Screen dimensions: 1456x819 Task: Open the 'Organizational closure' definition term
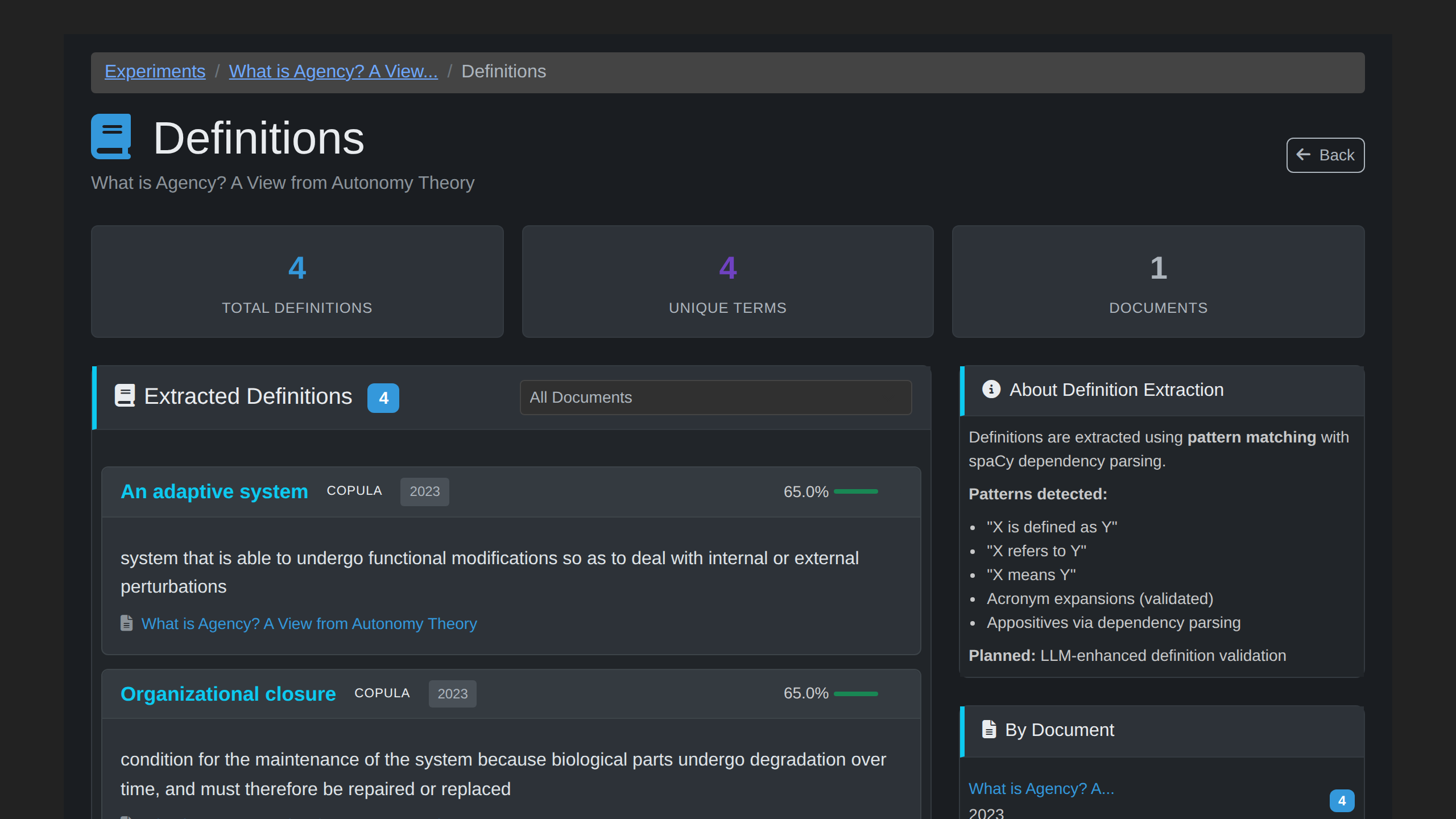point(228,694)
